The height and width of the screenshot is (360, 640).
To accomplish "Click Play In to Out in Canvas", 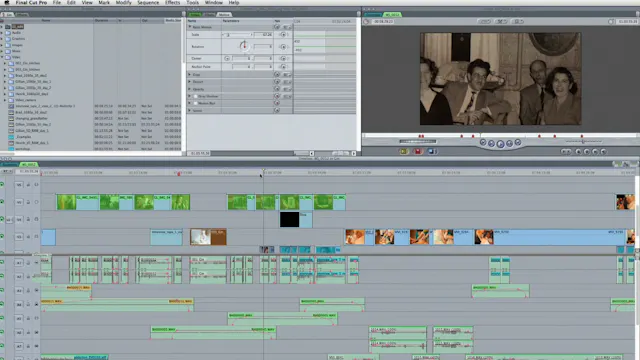I will coord(491,143).
